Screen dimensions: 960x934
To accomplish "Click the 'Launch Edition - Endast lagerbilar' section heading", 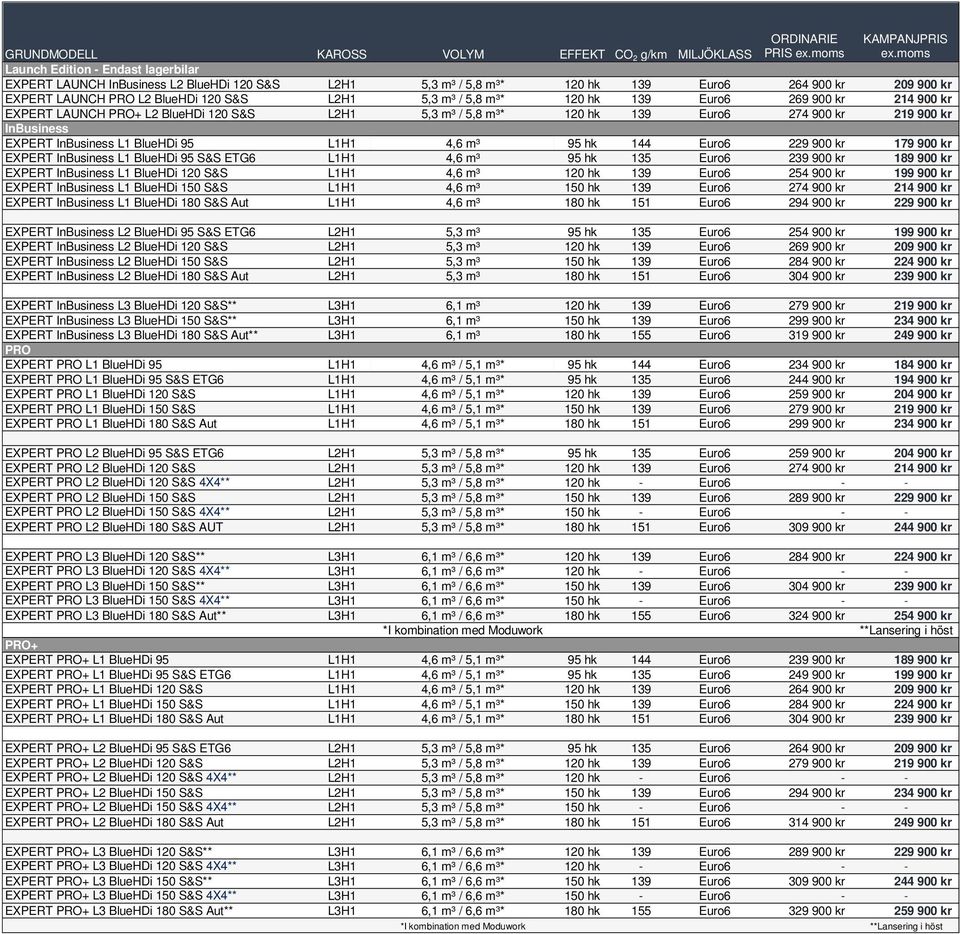I will 102,69.
